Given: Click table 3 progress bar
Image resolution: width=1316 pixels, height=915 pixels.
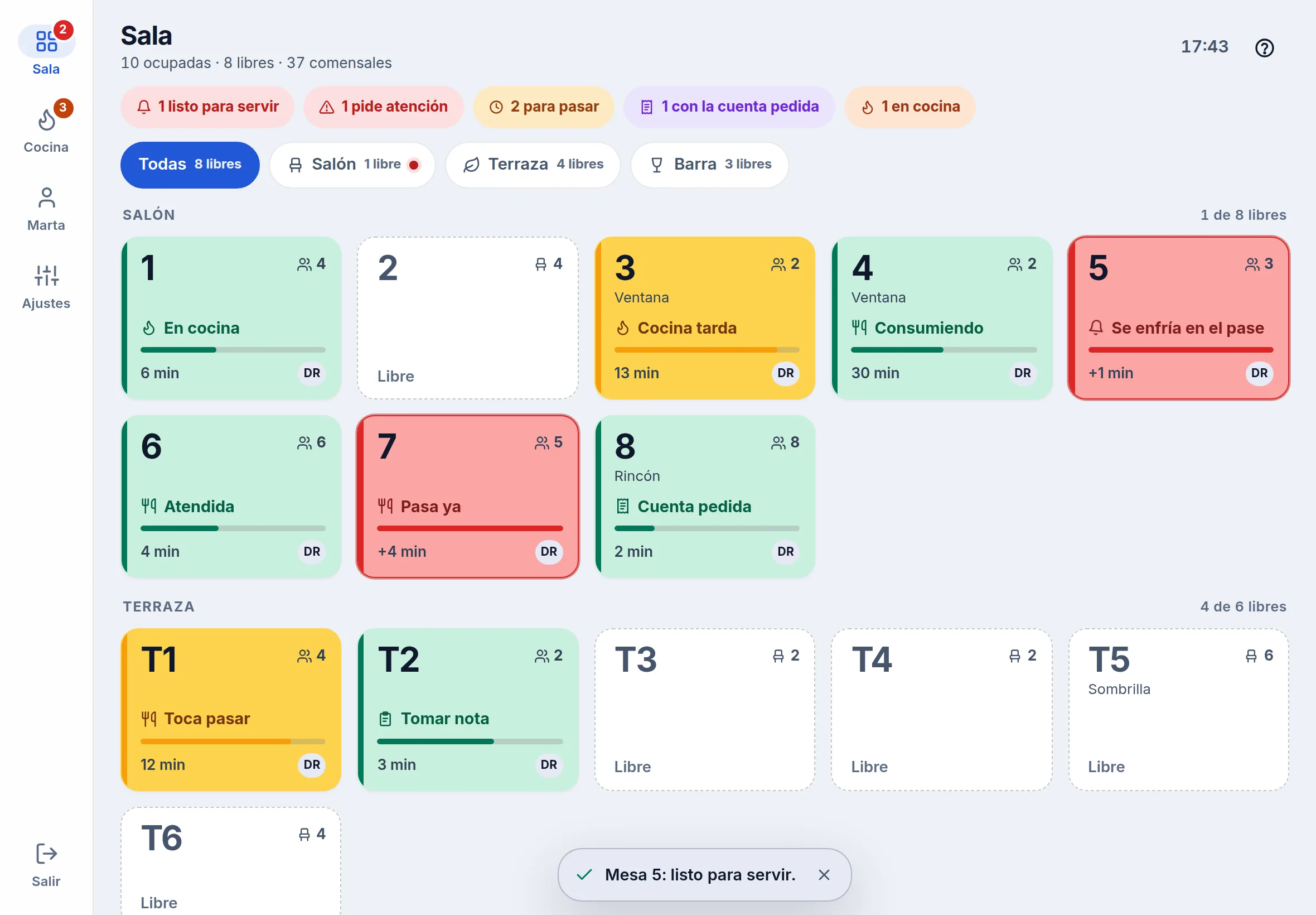Looking at the screenshot, I should tap(707, 350).
